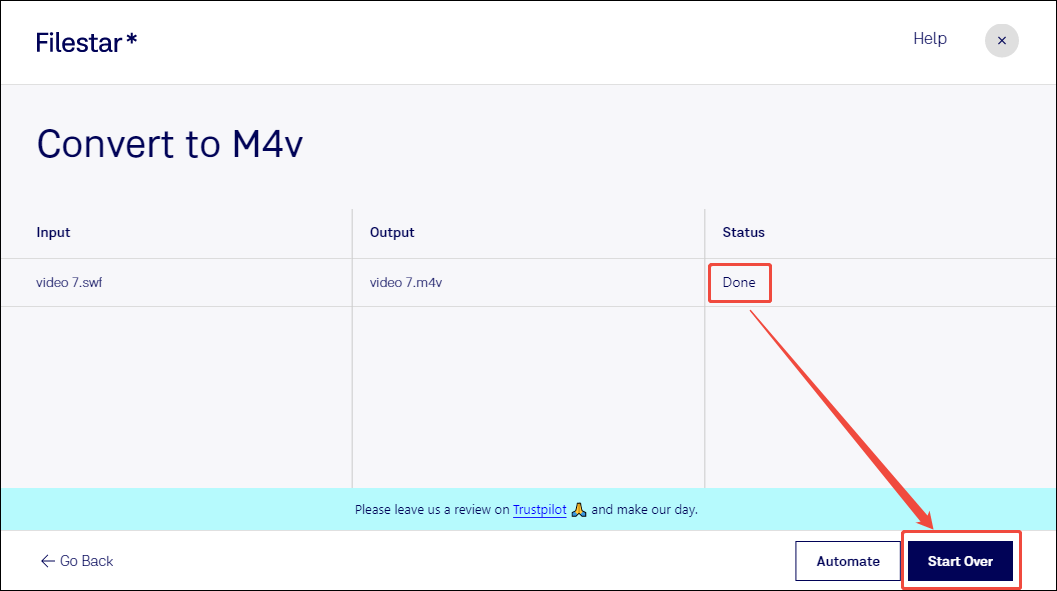Click the Automate button

click(x=848, y=561)
